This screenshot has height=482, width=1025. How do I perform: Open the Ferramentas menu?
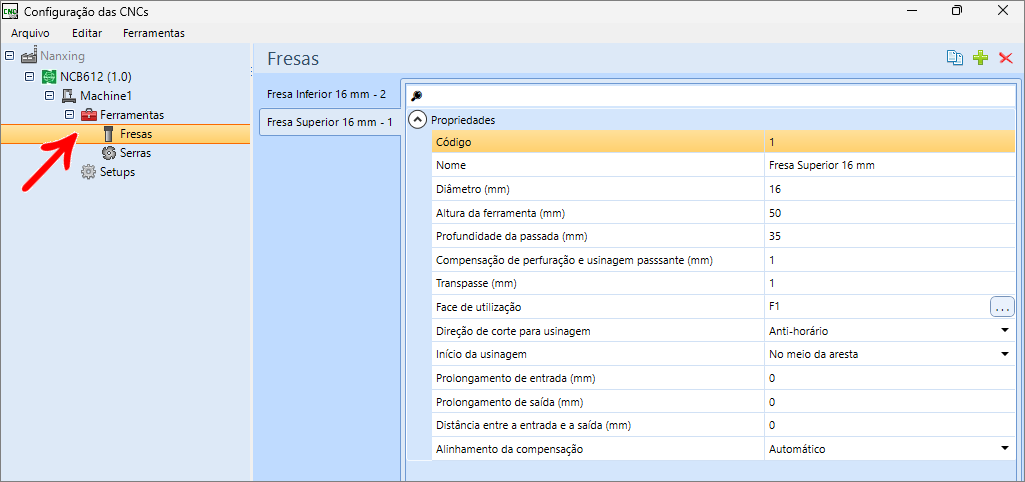(x=153, y=33)
